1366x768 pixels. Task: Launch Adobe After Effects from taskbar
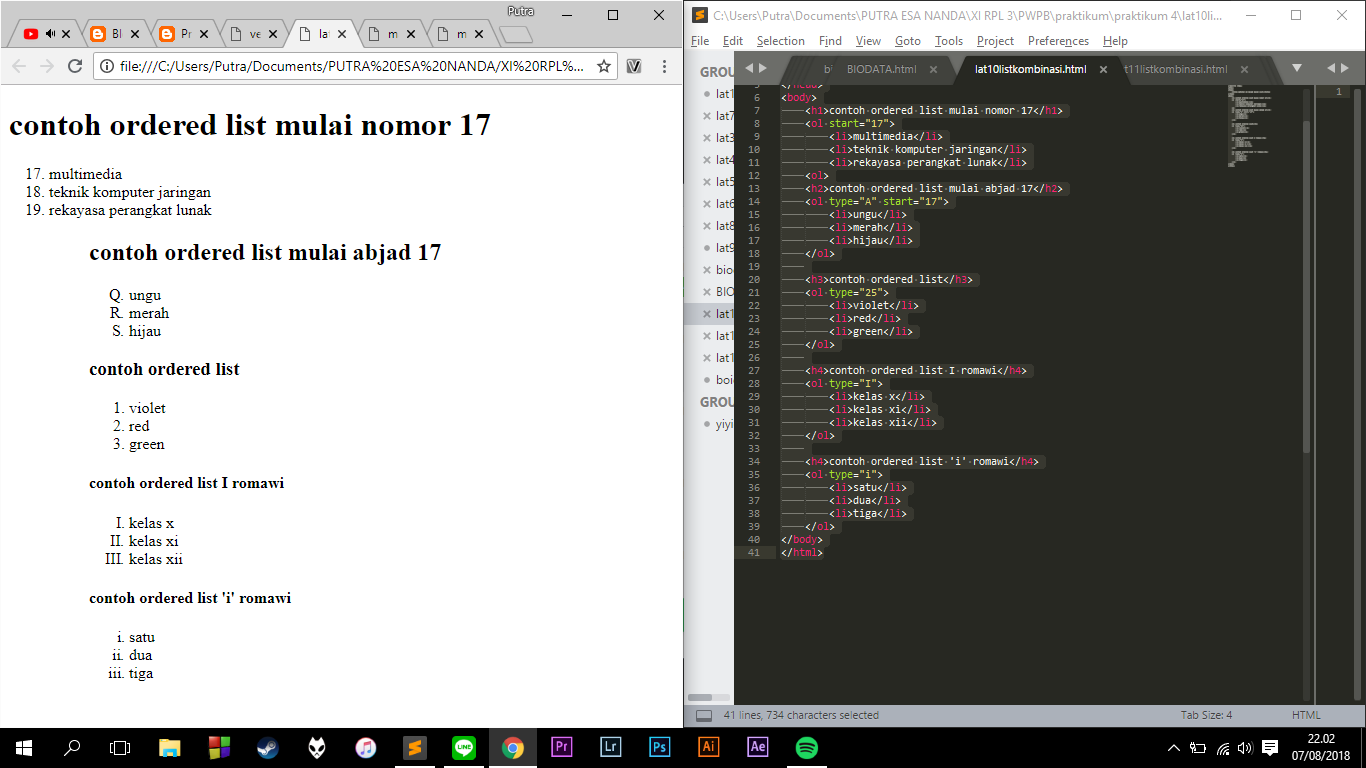(x=758, y=747)
